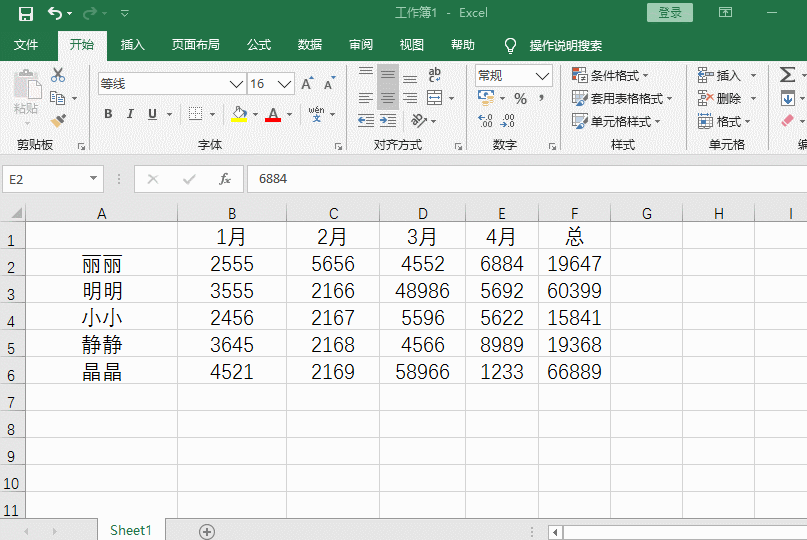807x540 pixels.
Task: Click Decrease Decimal icon
Action: point(507,121)
